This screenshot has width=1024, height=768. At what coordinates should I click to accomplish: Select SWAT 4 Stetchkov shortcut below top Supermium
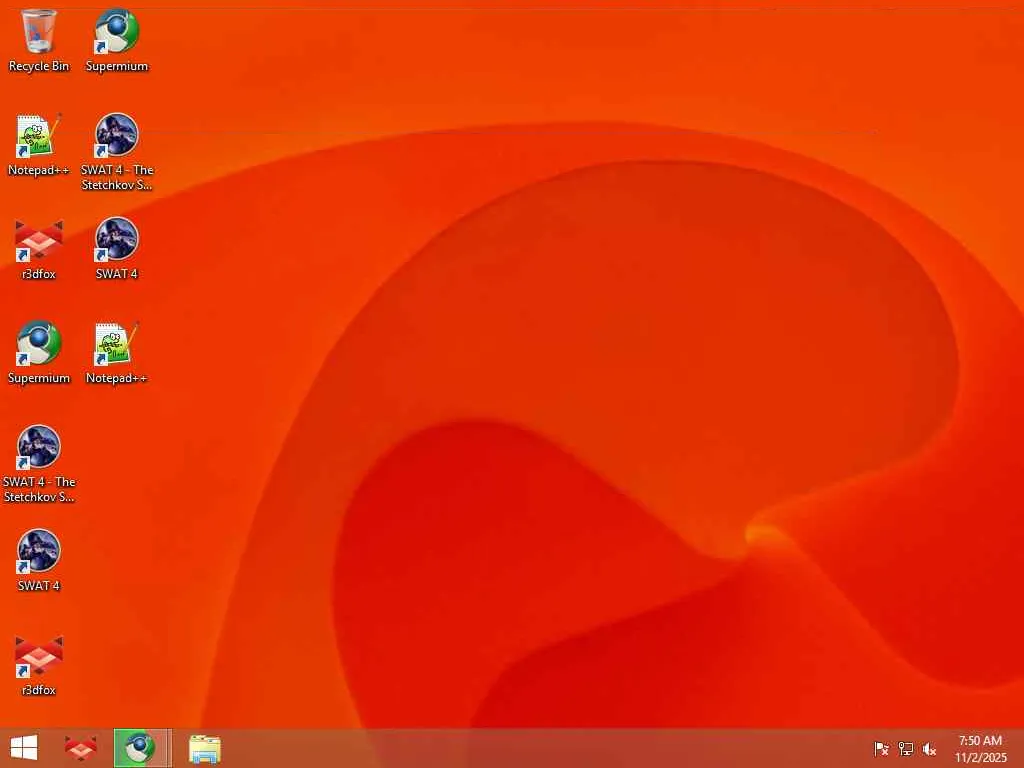(x=117, y=152)
